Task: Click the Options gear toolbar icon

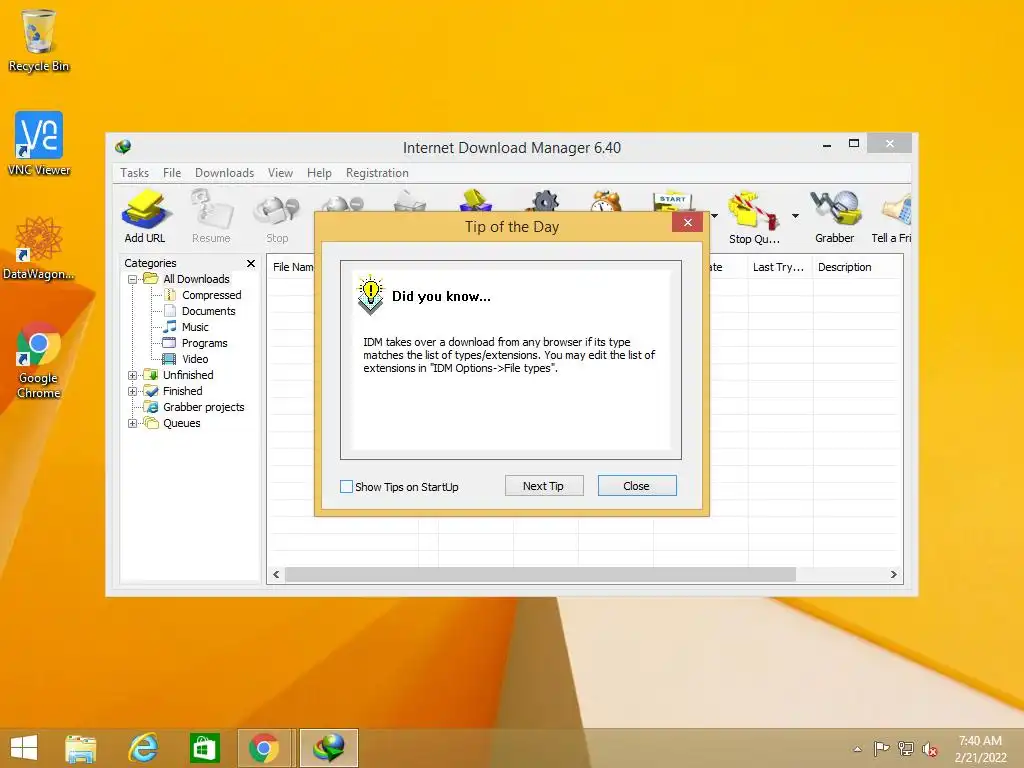Action: [x=545, y=200]
